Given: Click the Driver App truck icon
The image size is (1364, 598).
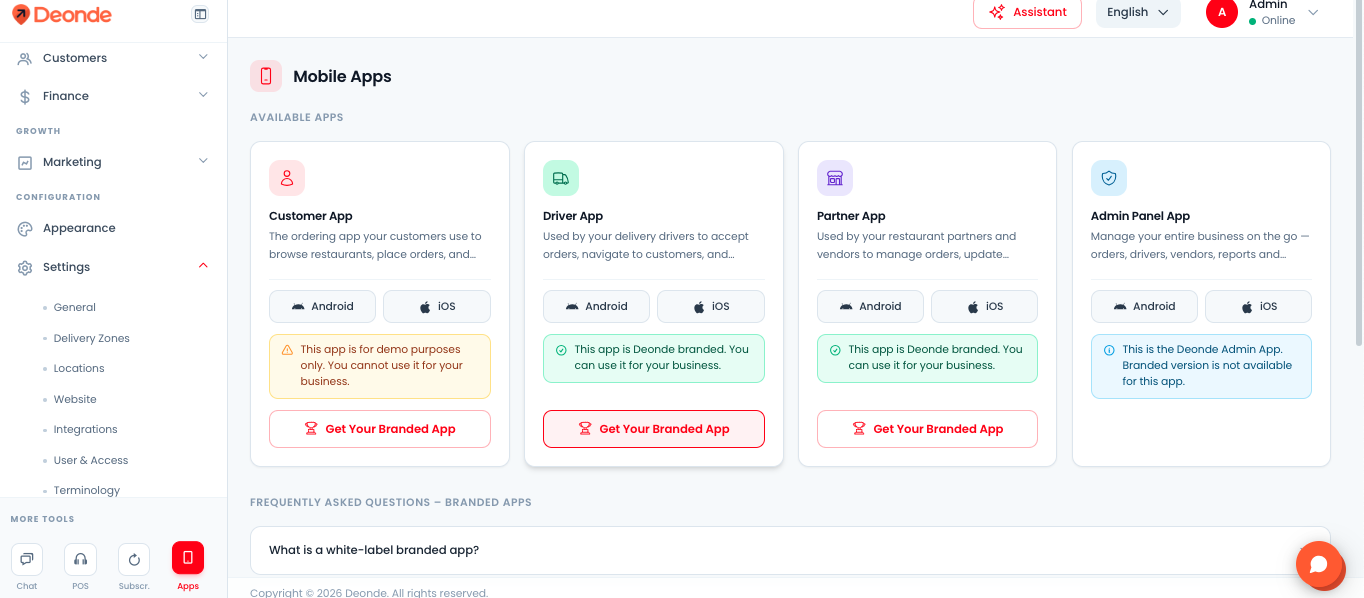Looking at the screenshot, I should coord(561,178).
